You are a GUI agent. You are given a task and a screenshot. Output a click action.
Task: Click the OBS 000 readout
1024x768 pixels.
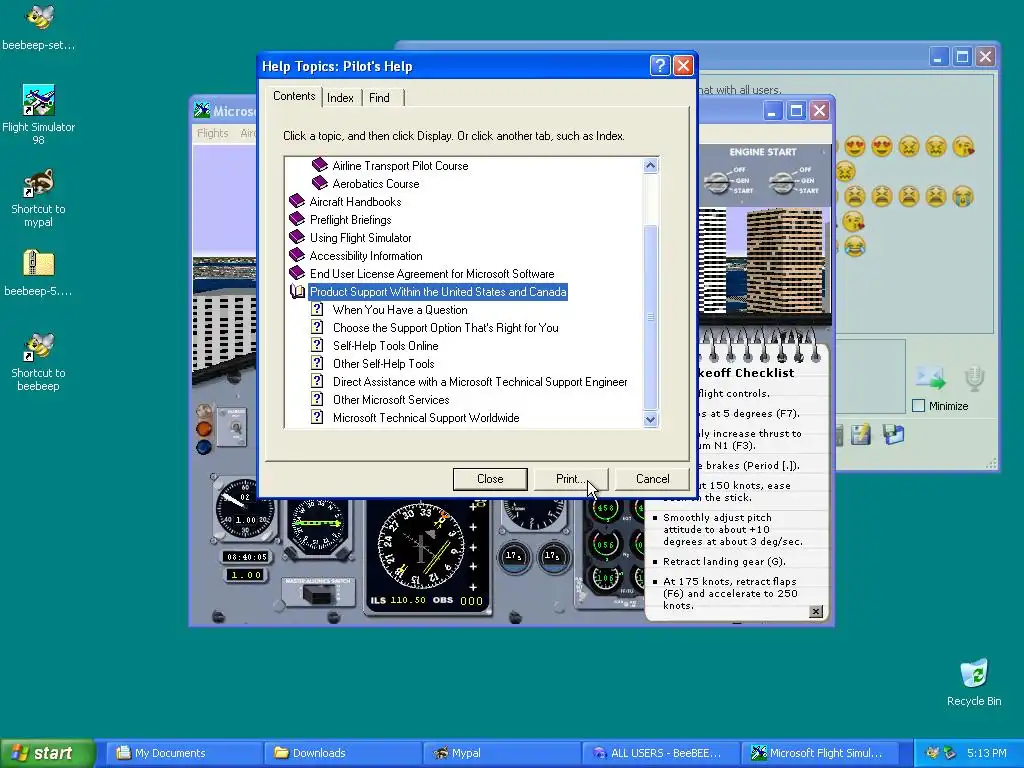coord(458,600)
